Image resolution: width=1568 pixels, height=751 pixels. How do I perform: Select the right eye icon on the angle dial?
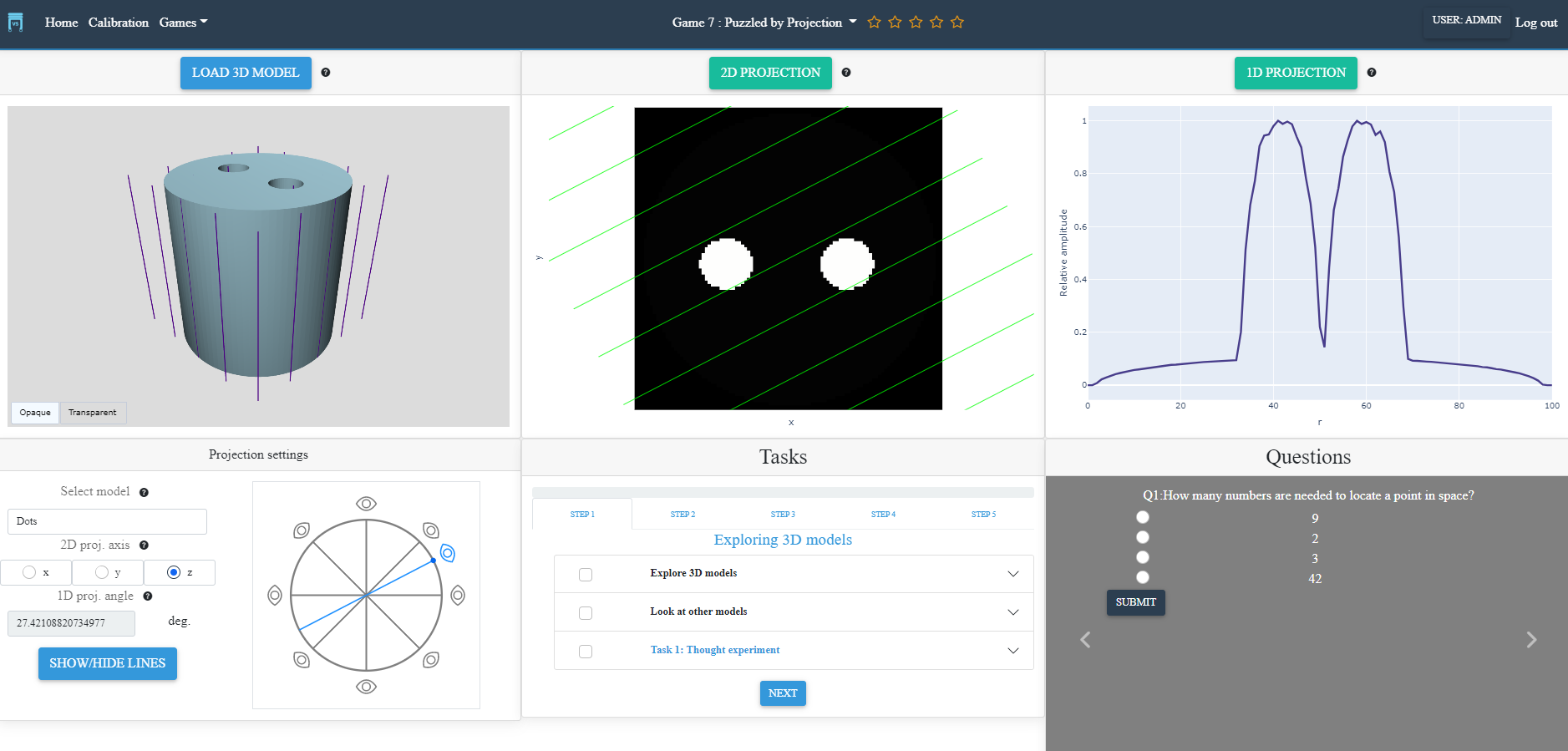click(x=458, y=595)
